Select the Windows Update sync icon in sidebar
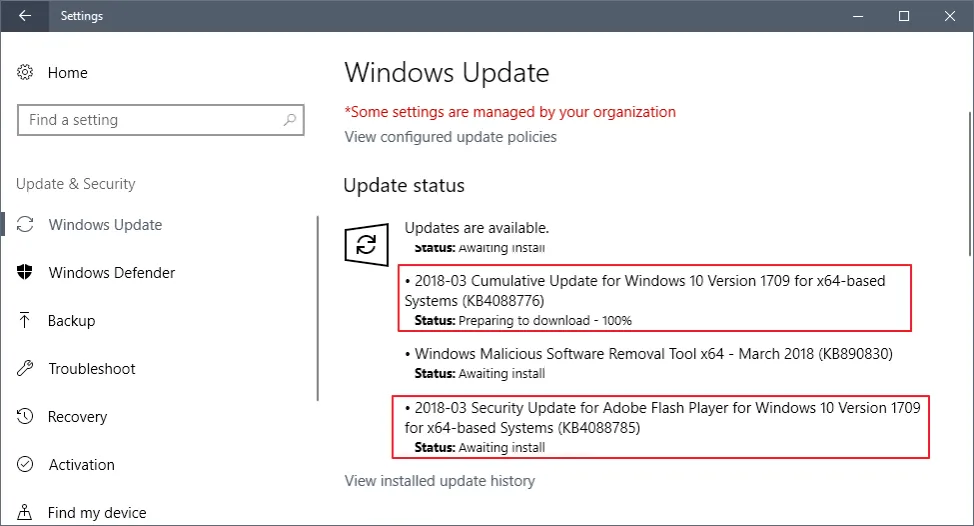Image resolution: width=974 pixels, height=526 pixels. click(x=25, y=224)
